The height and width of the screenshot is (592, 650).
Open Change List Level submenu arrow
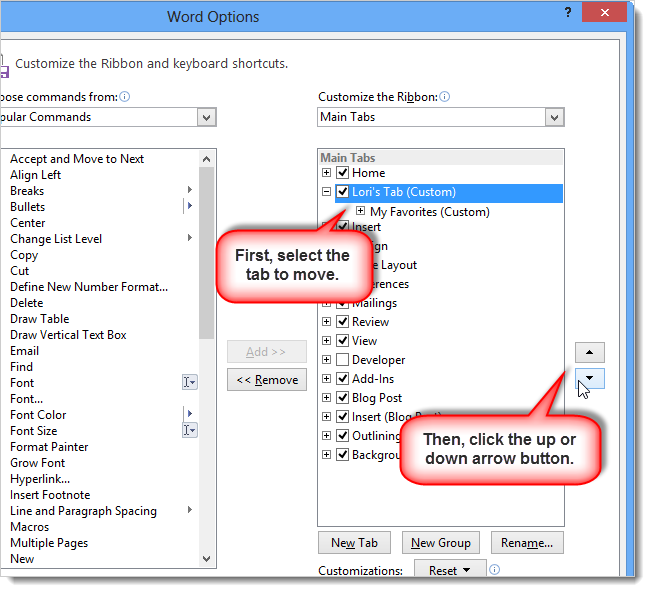coord(189,238)
